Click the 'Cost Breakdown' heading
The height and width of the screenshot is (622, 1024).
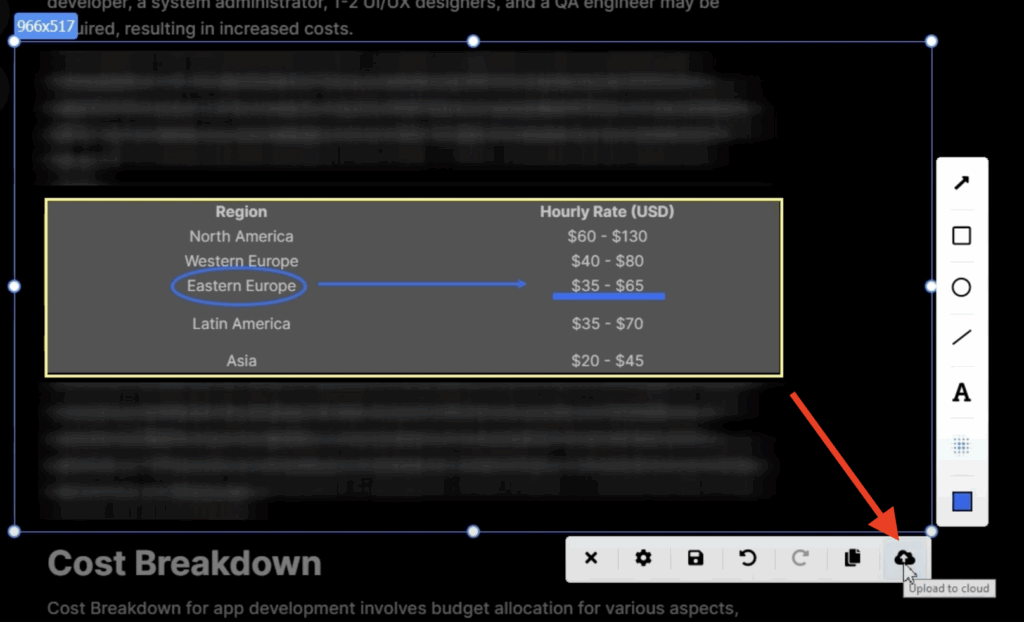(x=184, y=563)
